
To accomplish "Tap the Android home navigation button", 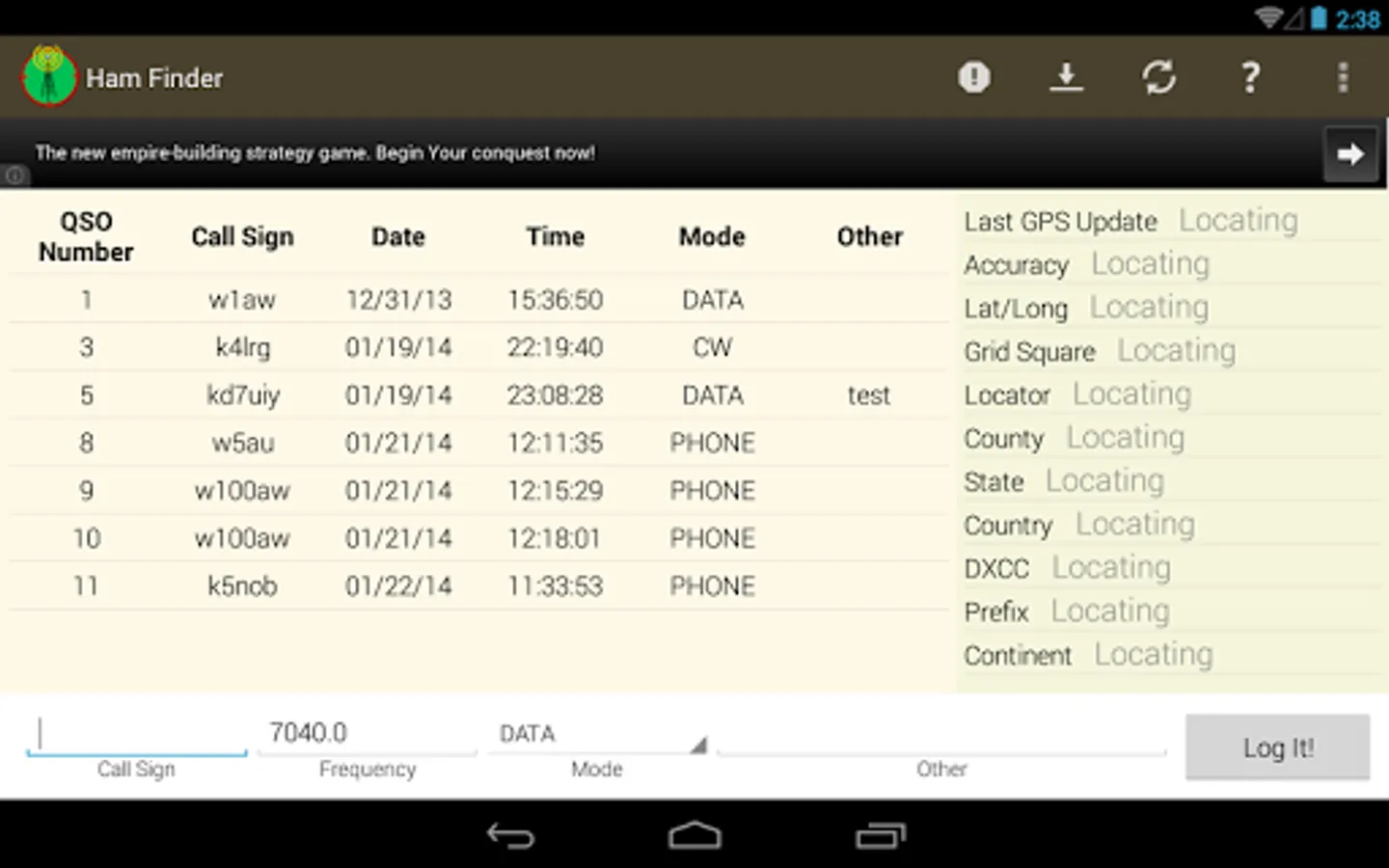I will point(694,835).
